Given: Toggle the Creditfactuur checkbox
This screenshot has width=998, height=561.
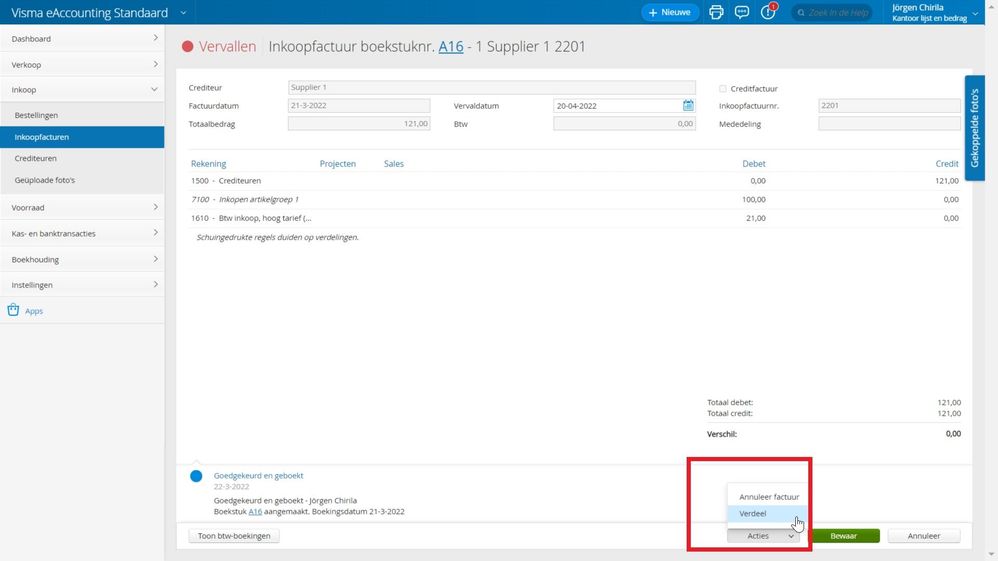Looking at the screenshot, I should (723, 88).
